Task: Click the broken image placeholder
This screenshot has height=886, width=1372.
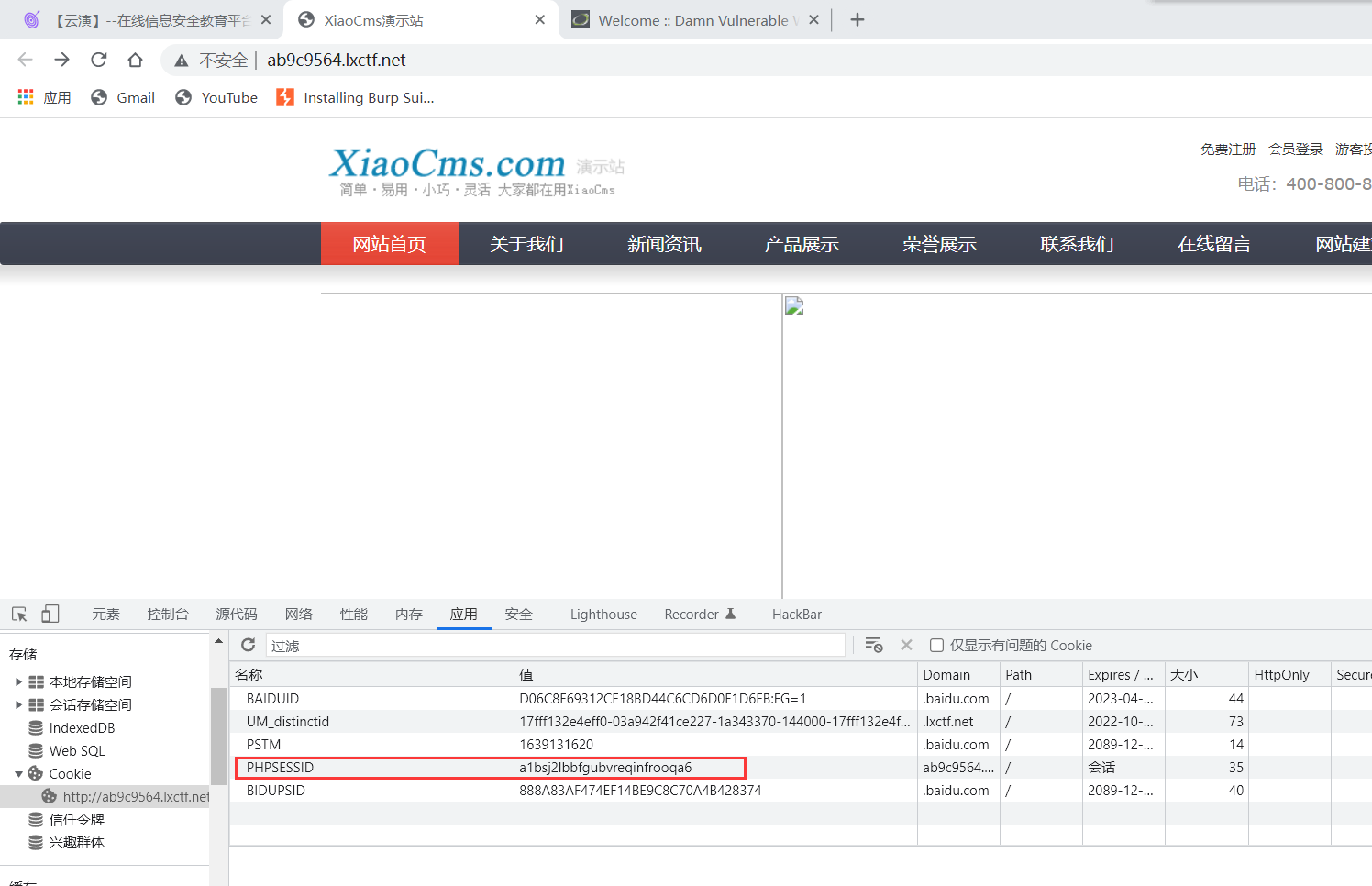Action: (794, 305)
